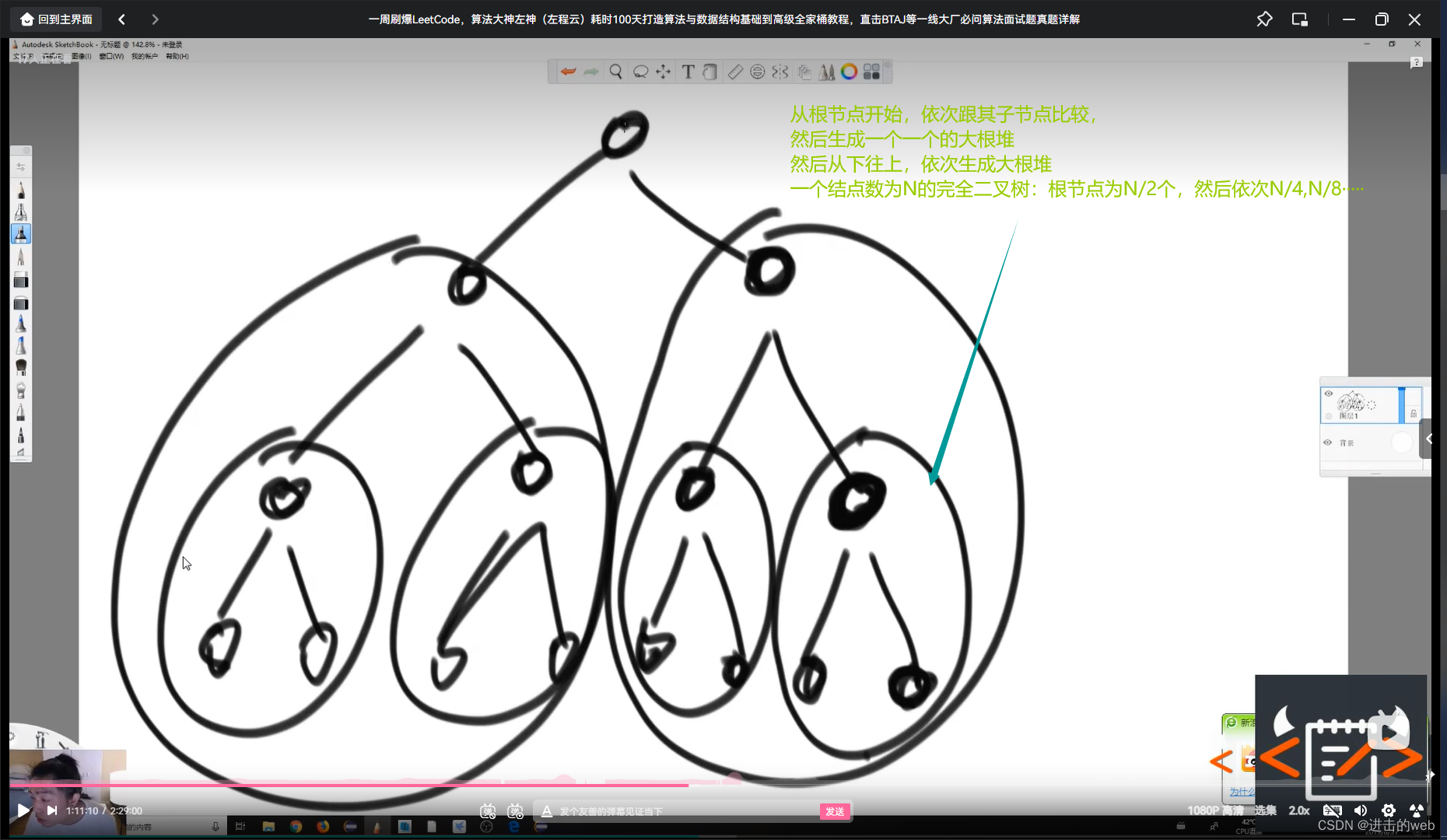Click Firefox icon in recorded taskbar
This screenshot has width=1447, height=840.
[323, 827]
